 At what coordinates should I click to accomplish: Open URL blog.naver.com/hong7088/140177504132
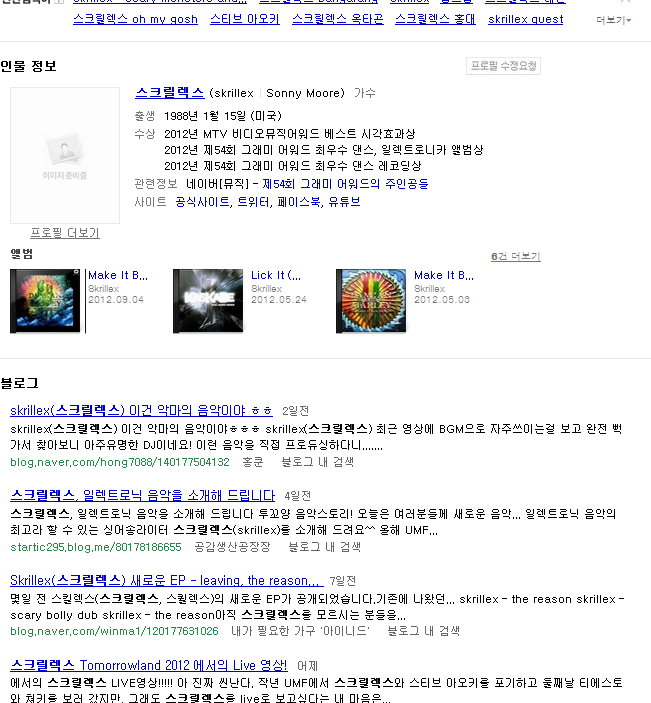pos(120,462)
